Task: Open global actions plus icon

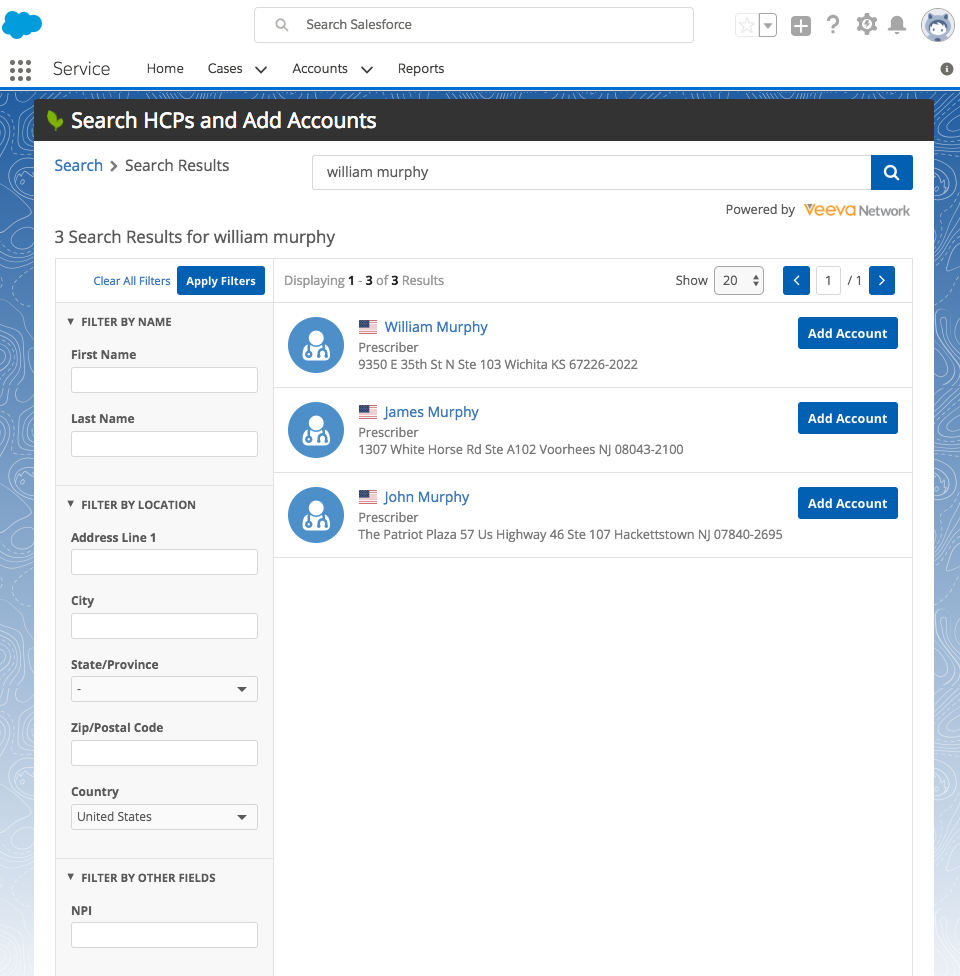Action: [x=800, y=26]
